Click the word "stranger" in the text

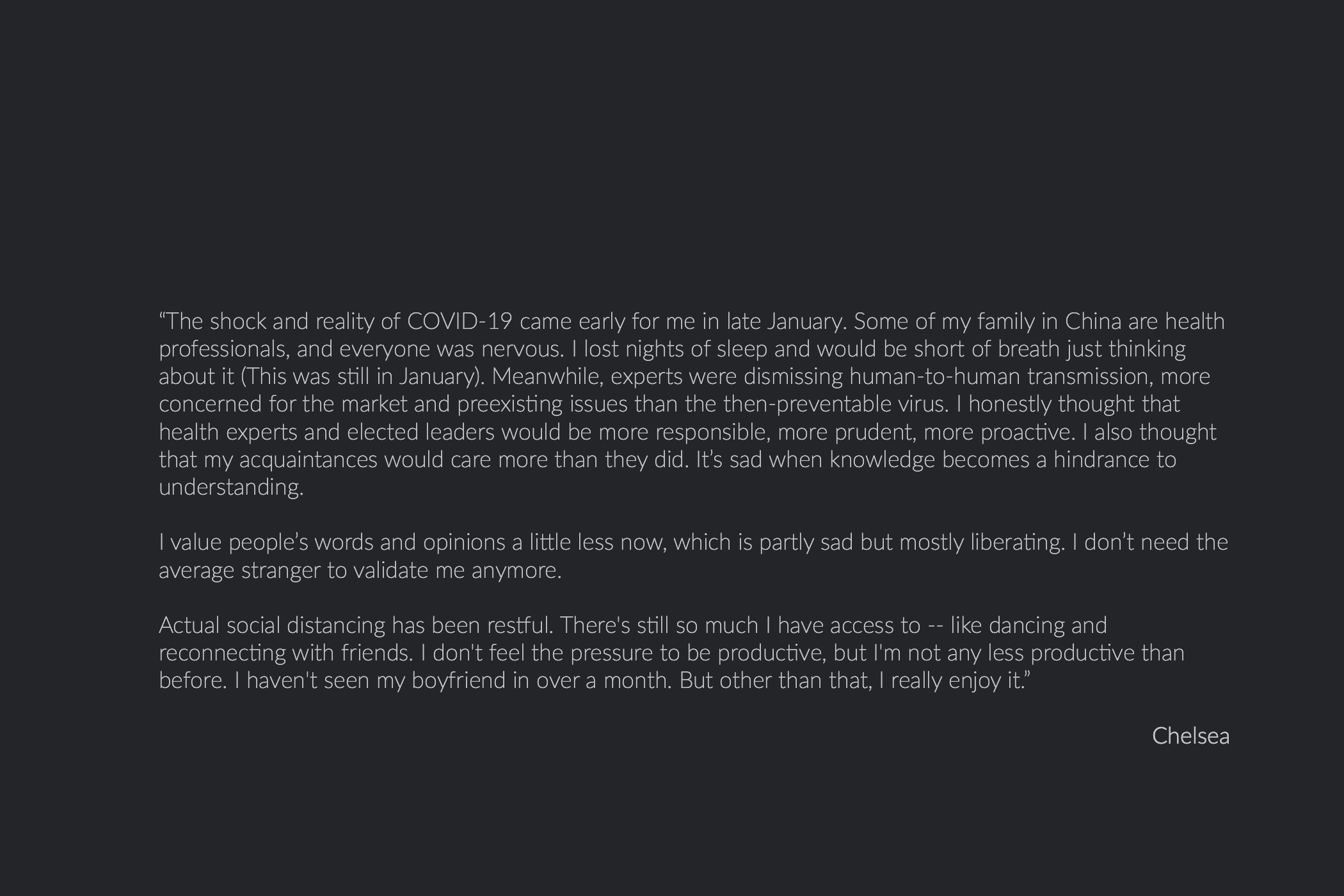[x=280, y=570]
